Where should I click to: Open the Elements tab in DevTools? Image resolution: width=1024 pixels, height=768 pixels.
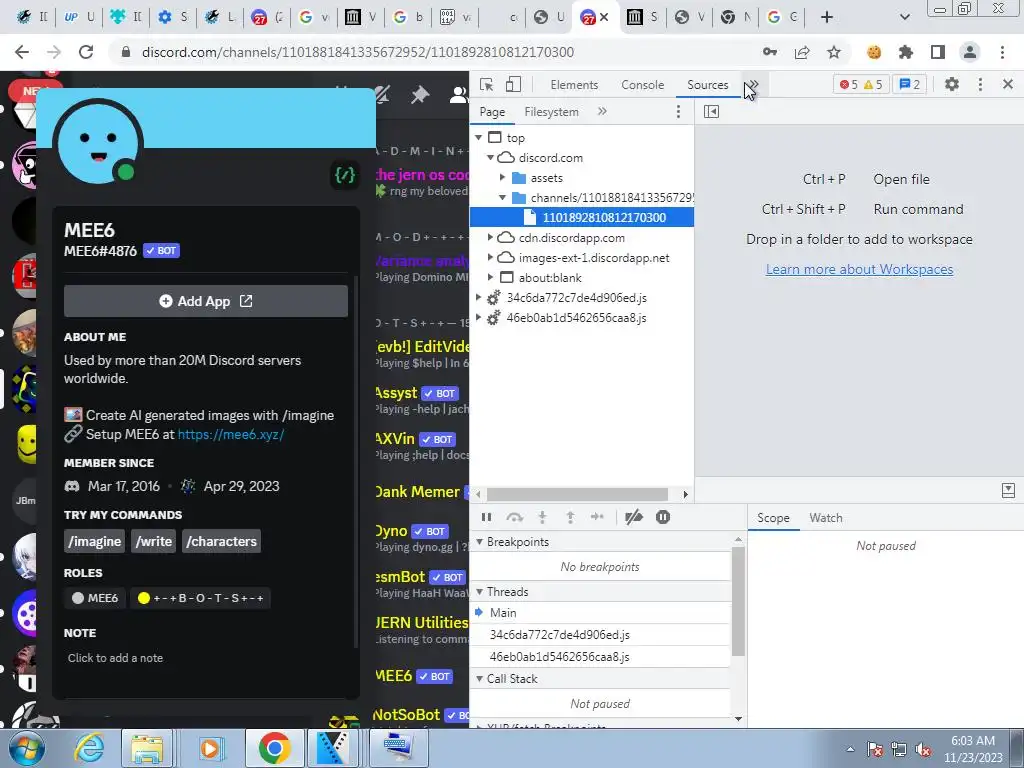(574, 85)
